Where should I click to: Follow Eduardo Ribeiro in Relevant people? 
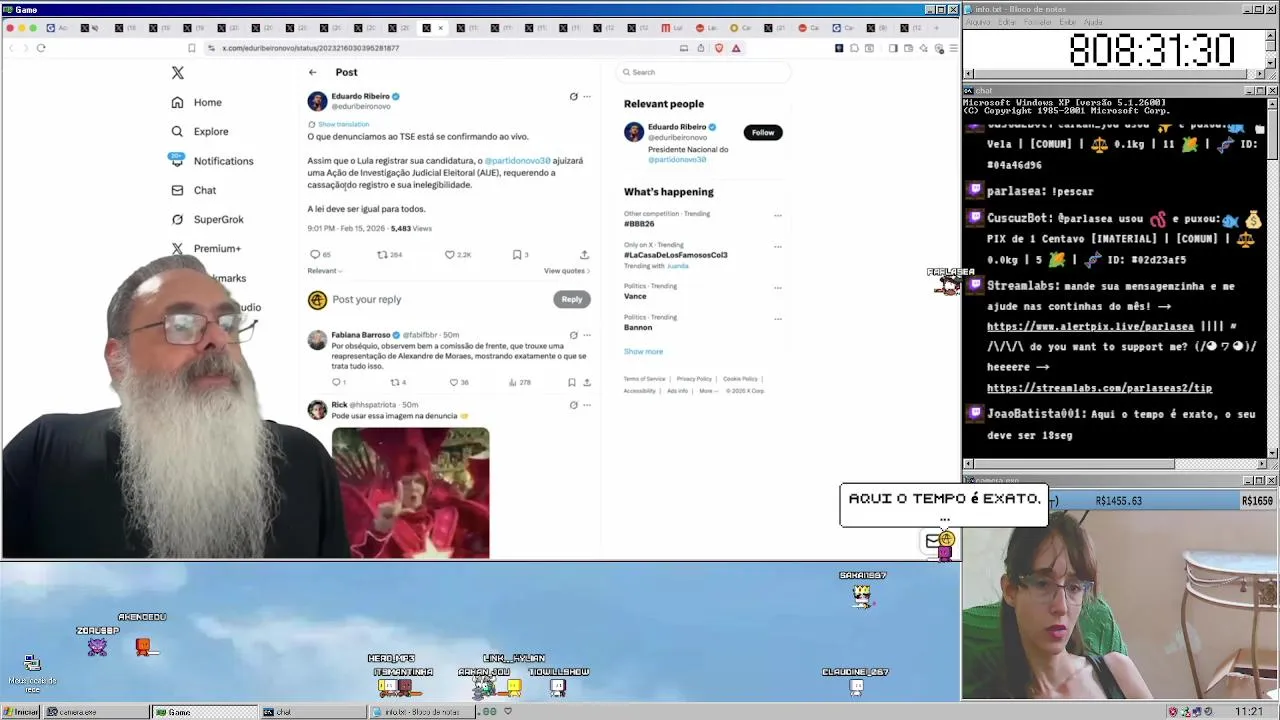(762, 132)
